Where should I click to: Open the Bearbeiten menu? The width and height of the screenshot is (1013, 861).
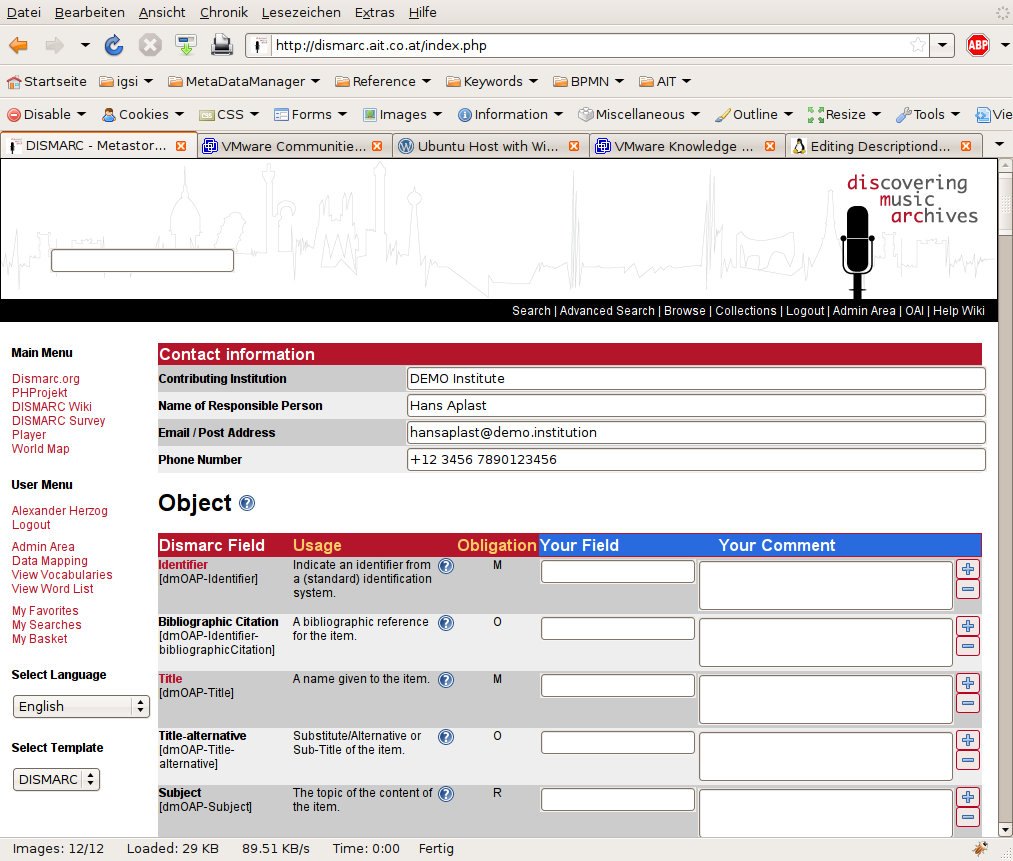coord(90,12)
